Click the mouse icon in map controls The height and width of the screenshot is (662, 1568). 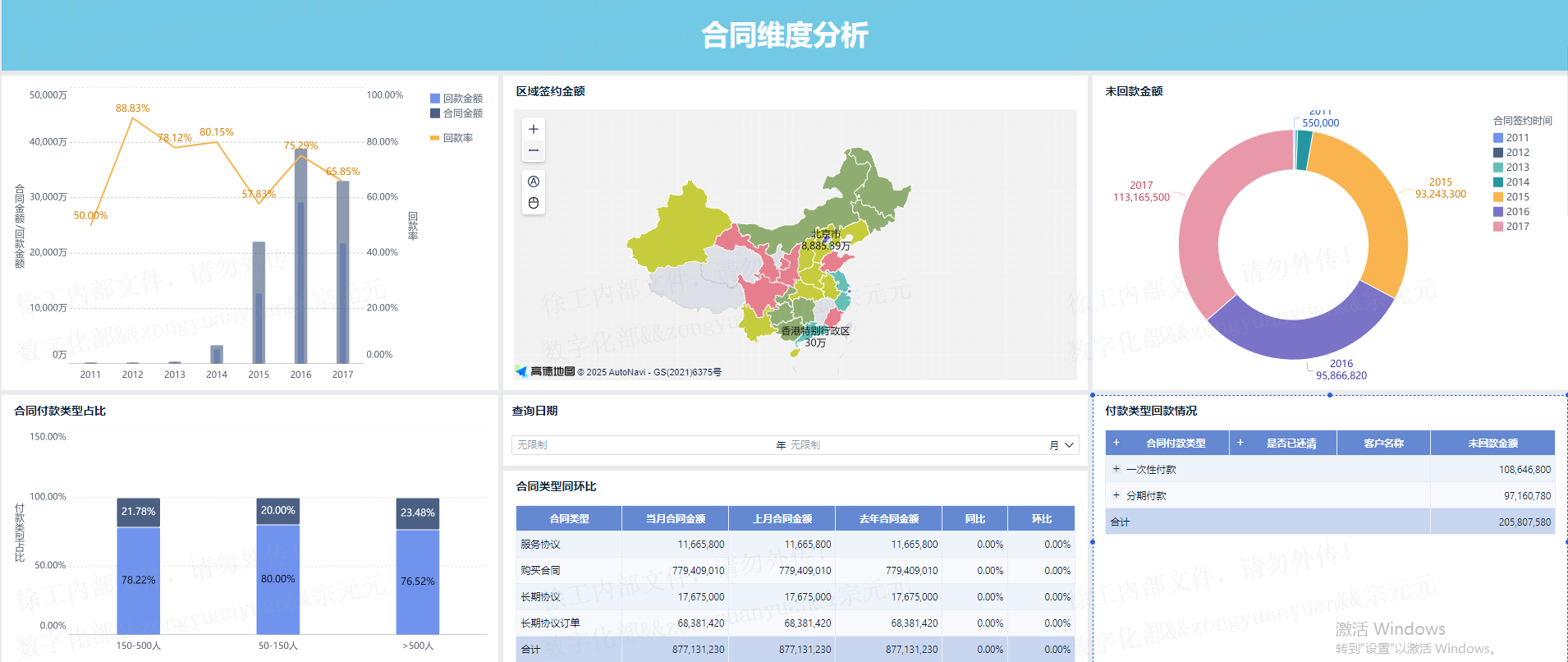coord(534,203)
